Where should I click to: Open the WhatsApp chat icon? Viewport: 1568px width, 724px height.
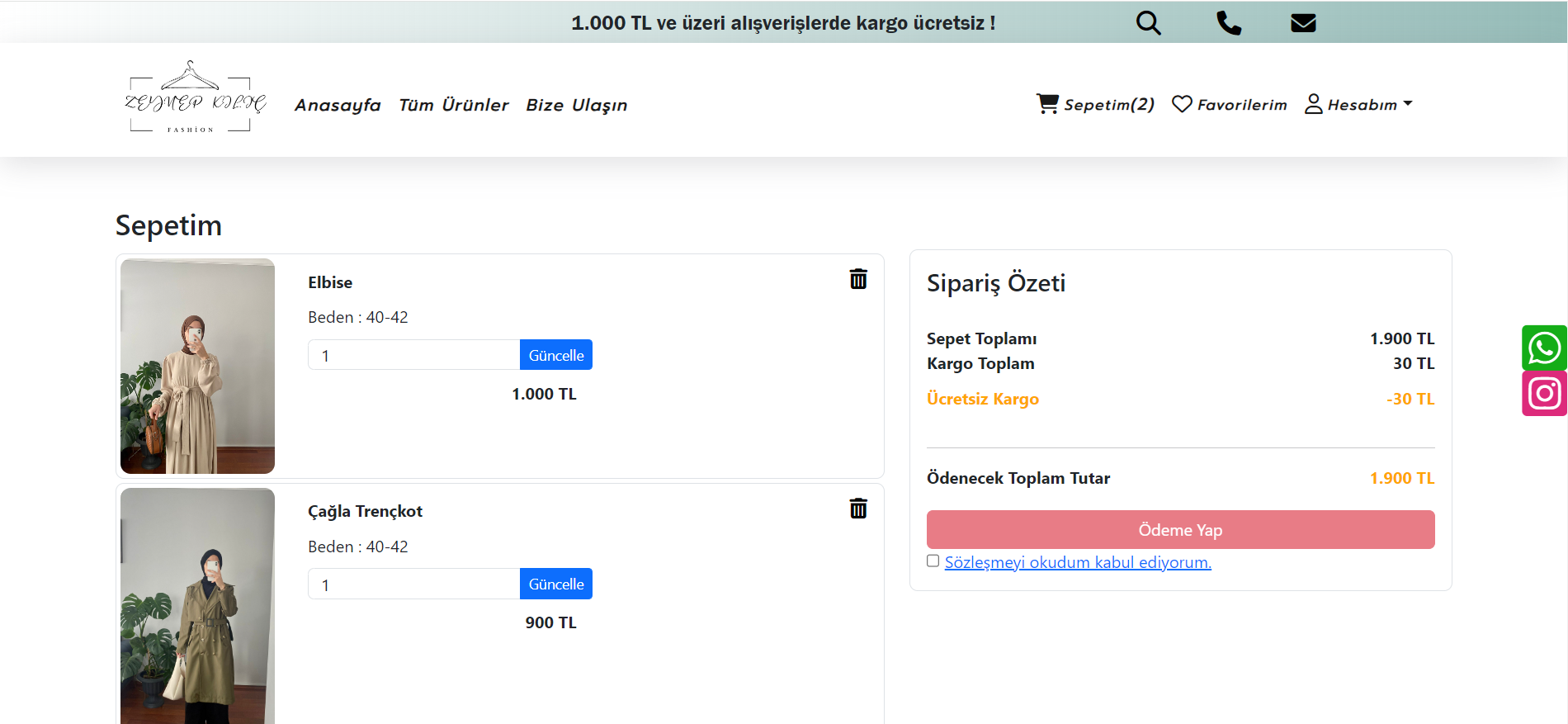pos(1544,348)
